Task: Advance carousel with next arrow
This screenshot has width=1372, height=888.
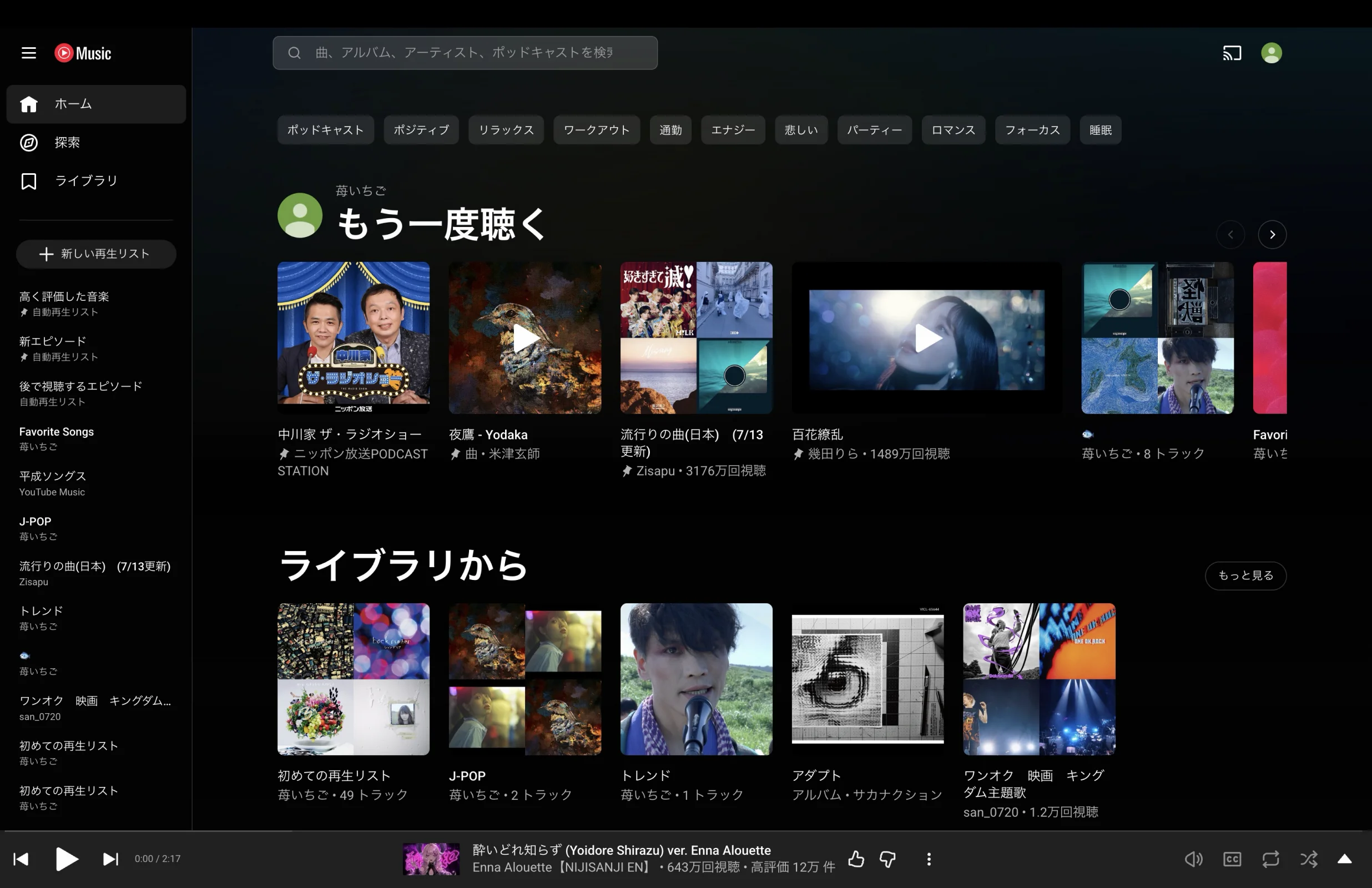Action: (x=1272, y=235)
